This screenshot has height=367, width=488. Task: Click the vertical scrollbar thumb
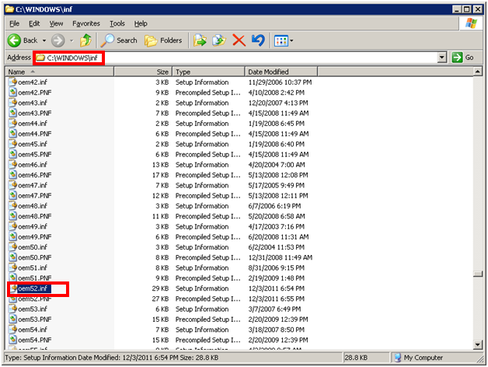tap(478, 274)
